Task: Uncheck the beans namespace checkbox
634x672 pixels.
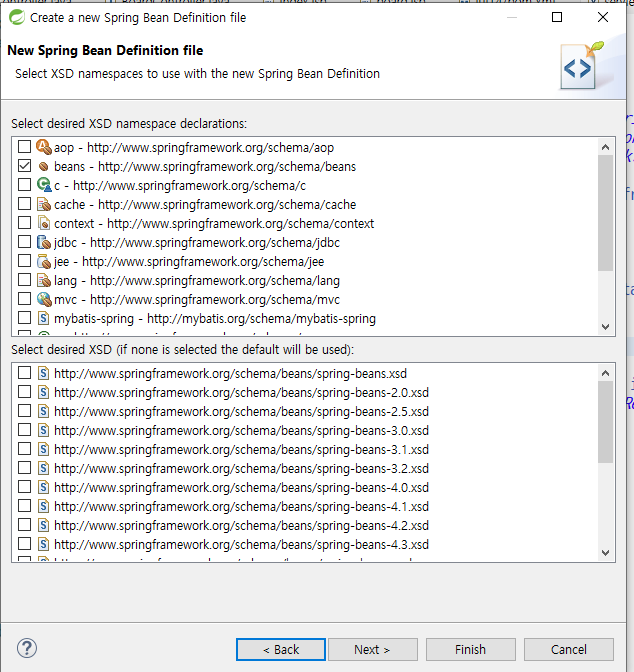Action: [x=24, y=165]
